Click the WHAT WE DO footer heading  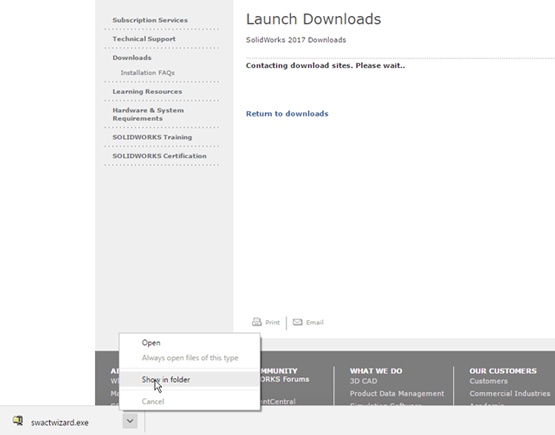point(376,371)
